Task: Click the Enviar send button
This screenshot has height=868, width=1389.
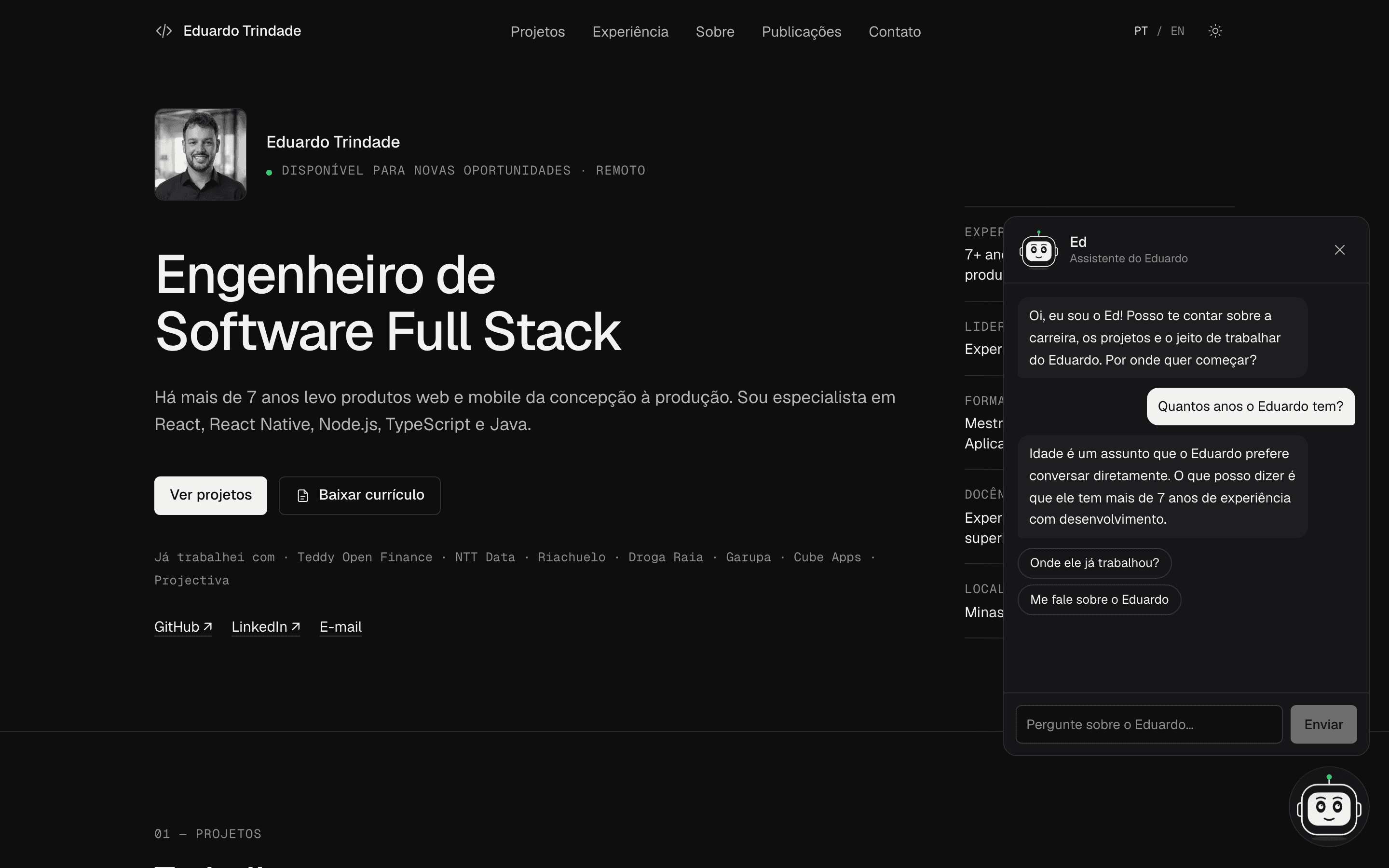Action: [x=1323, y=724]
